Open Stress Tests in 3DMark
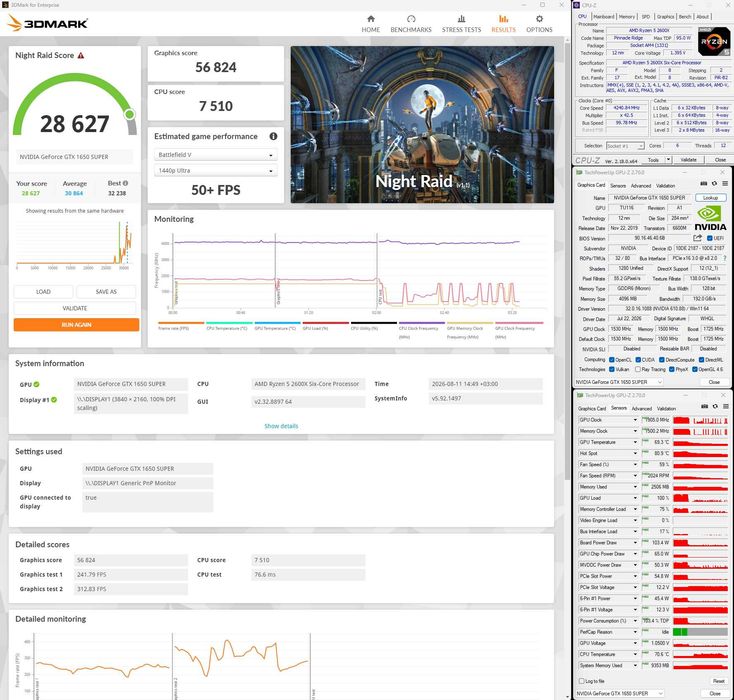 coord(461,23)
